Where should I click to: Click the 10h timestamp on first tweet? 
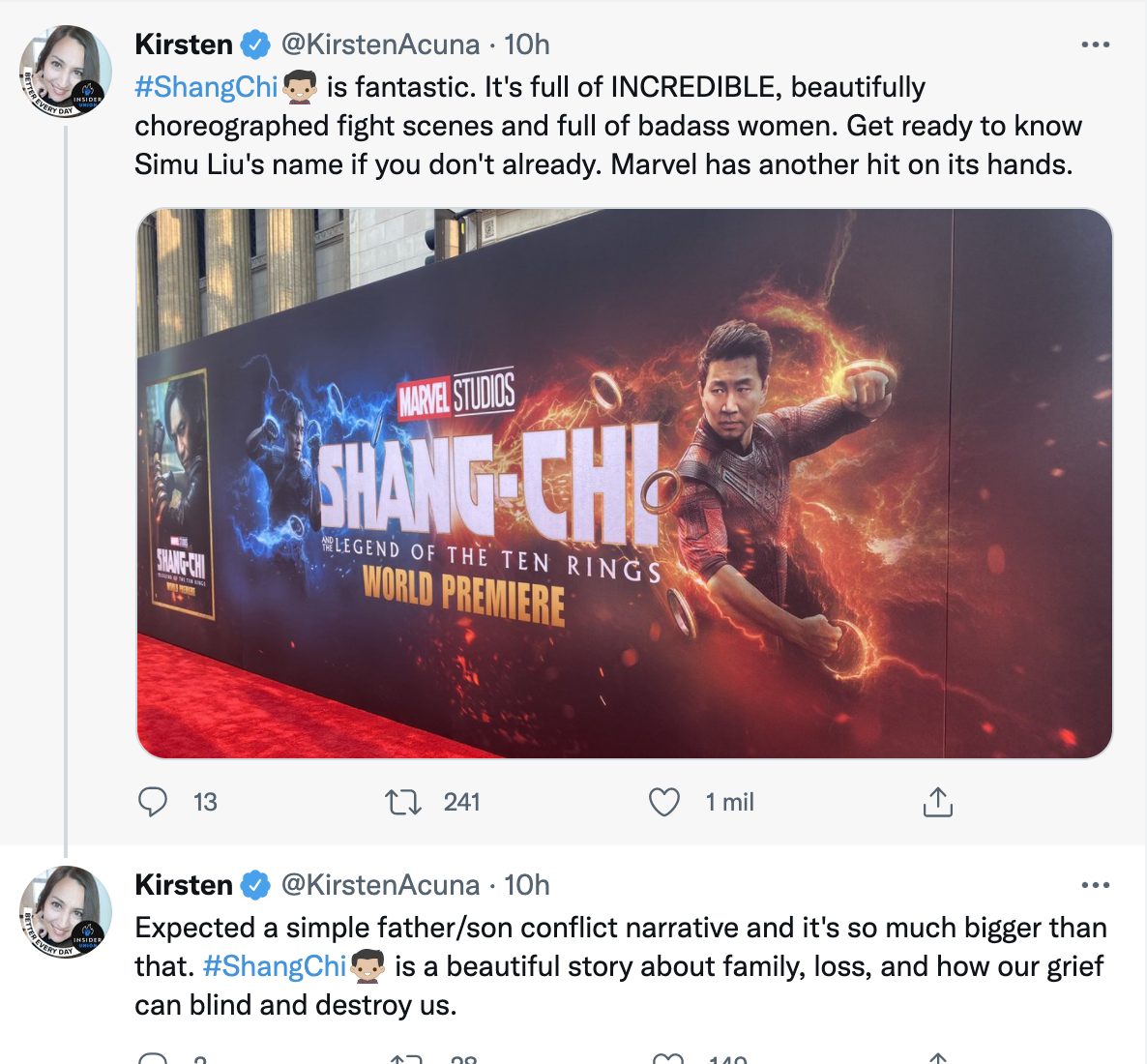[x=527, y=44]
